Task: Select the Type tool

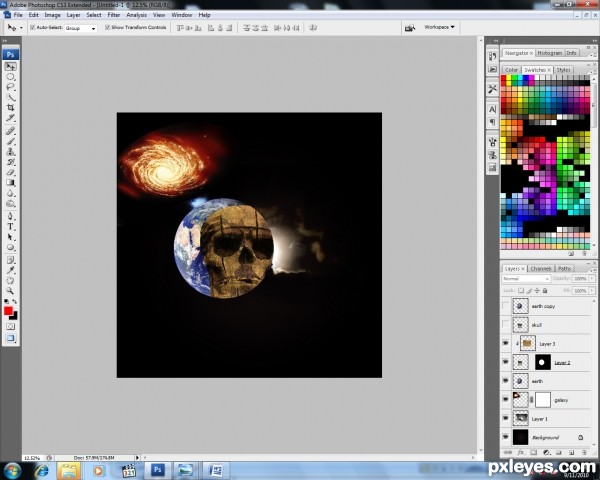Action: [x=10, y=227]
